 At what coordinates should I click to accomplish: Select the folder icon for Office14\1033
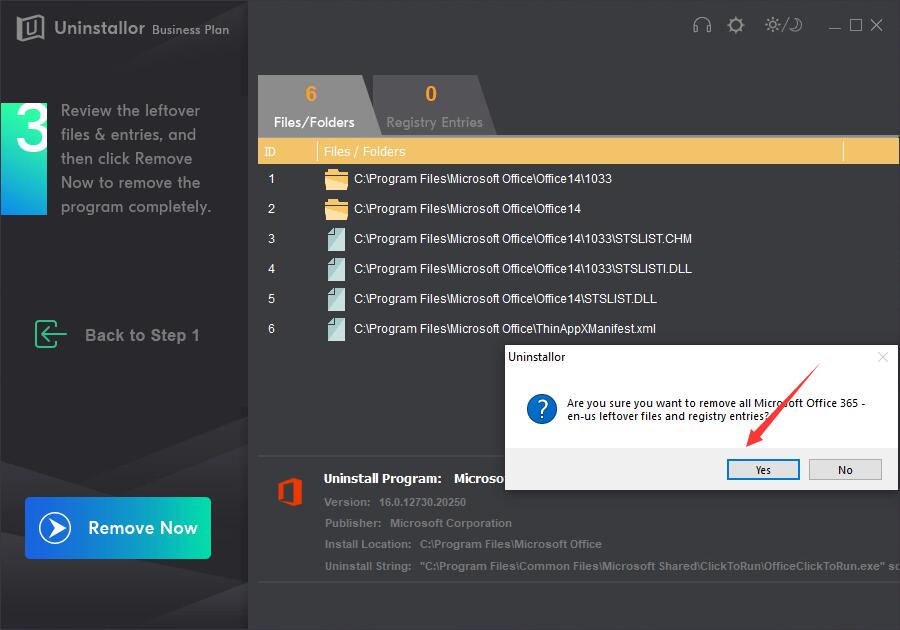[x=336, y=180]
